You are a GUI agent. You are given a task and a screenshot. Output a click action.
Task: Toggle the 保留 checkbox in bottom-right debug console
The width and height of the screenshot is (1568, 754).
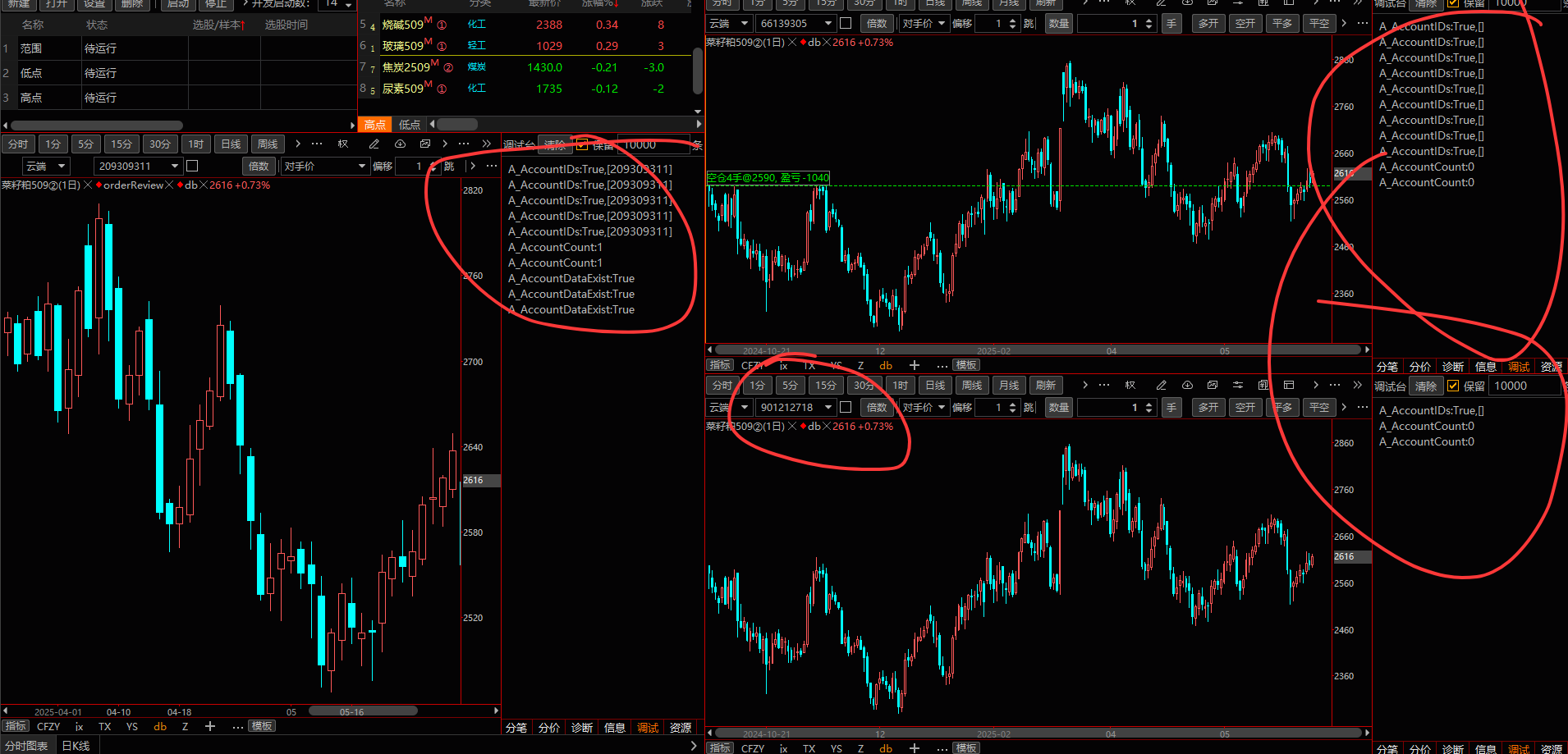click(1453, 386)
